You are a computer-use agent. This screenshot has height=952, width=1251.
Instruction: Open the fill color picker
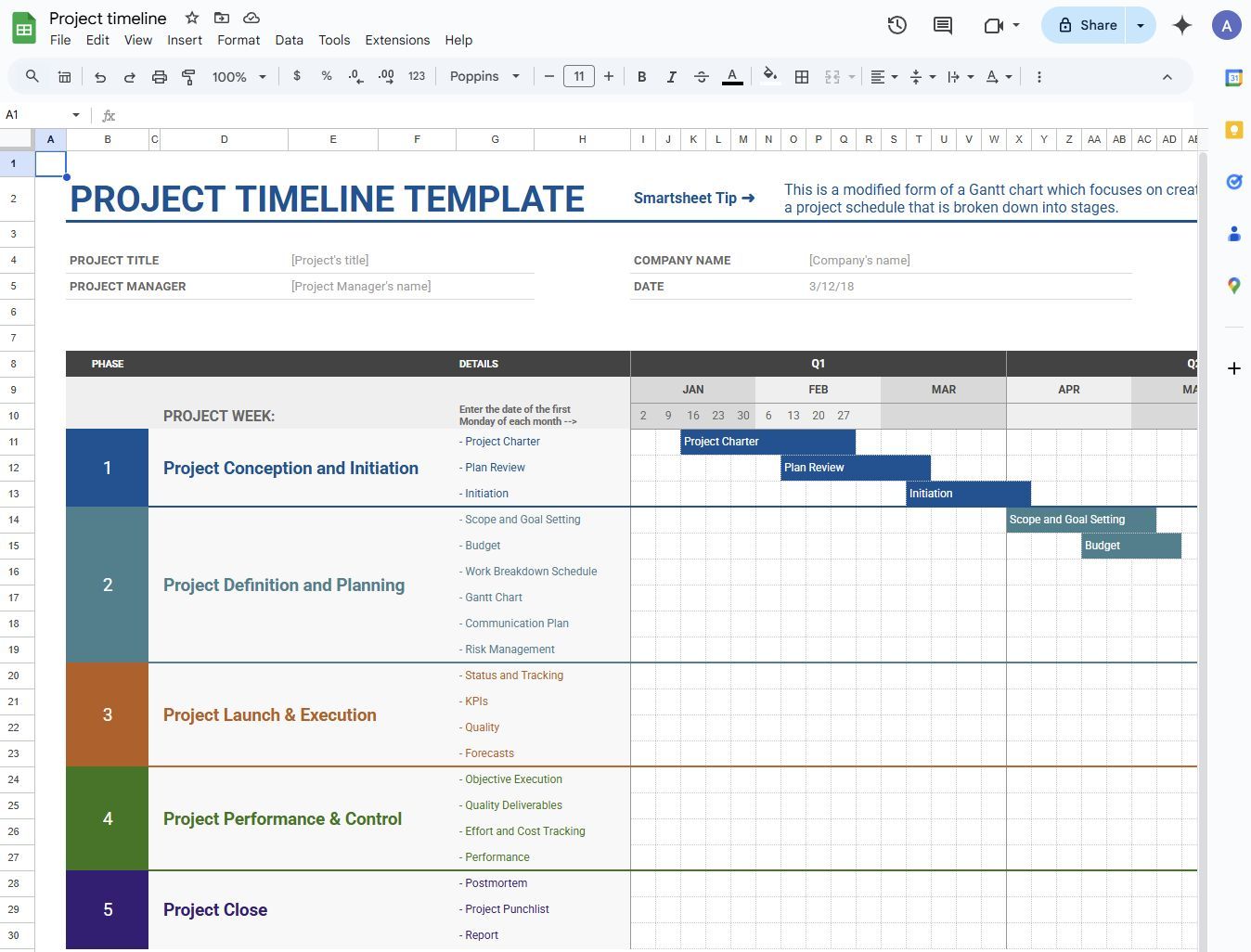(770, 76)
